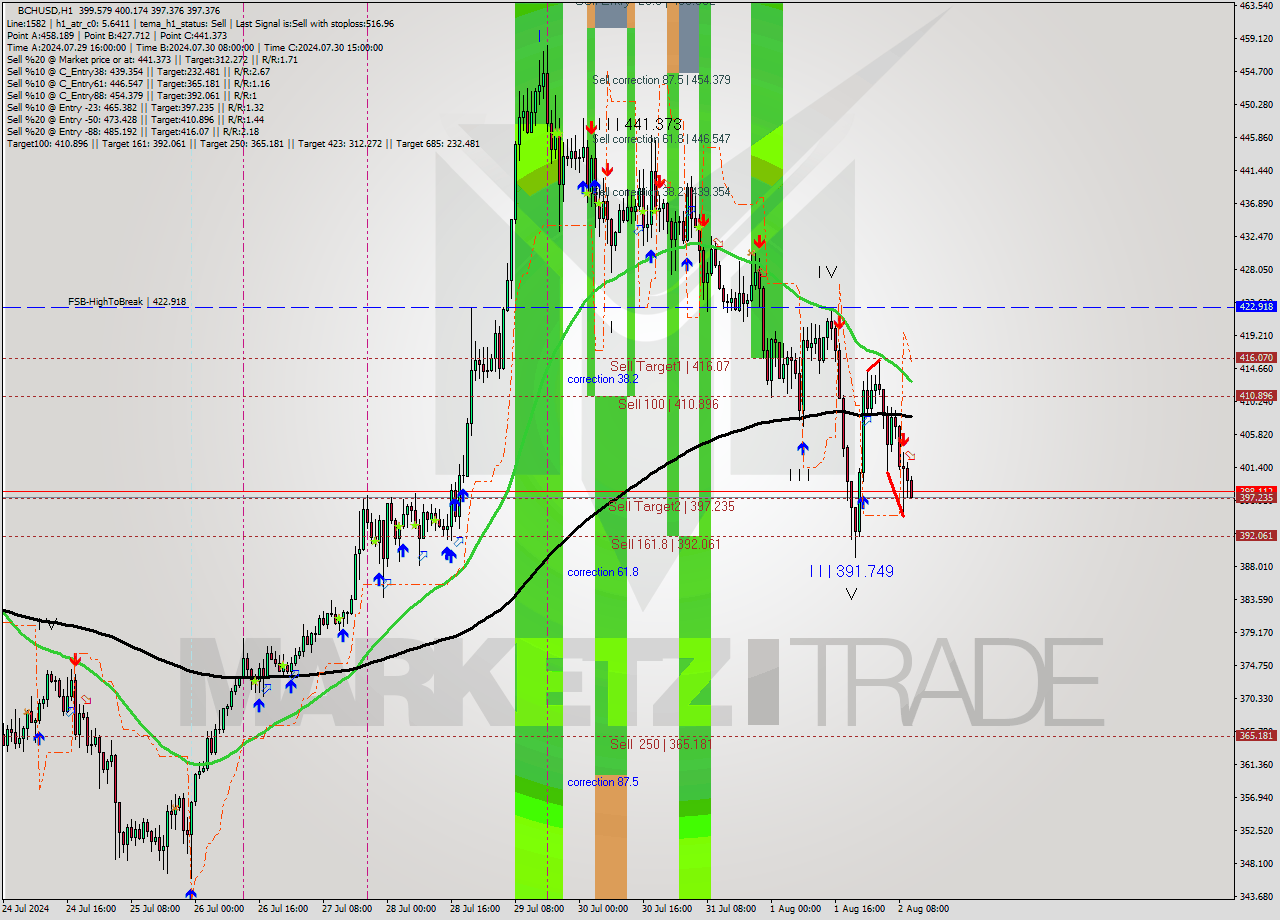
Task: Click the 441.440 price axis value
Action: click(x=1255, y=171)
